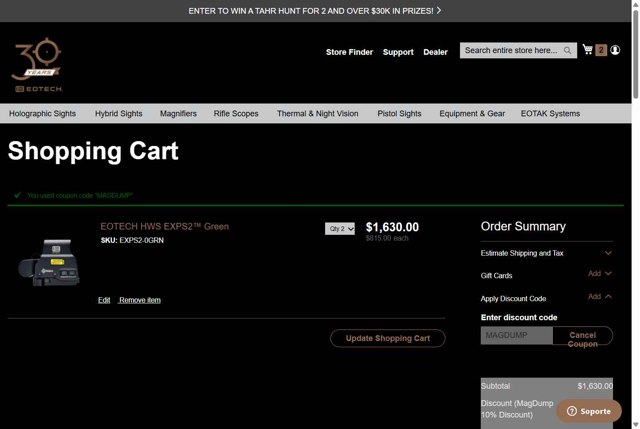Screen dimensions: 640x429
Task: Open the Qty 2 quantity dropdown
Action: tap(340, 229)
